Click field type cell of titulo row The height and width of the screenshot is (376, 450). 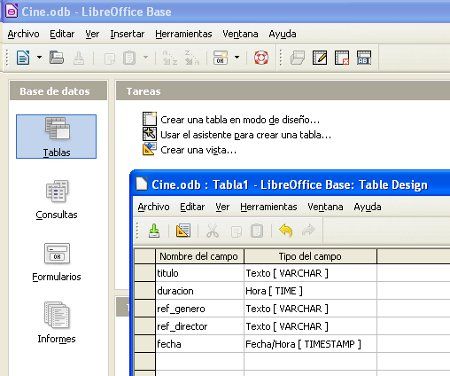[310, 273]
